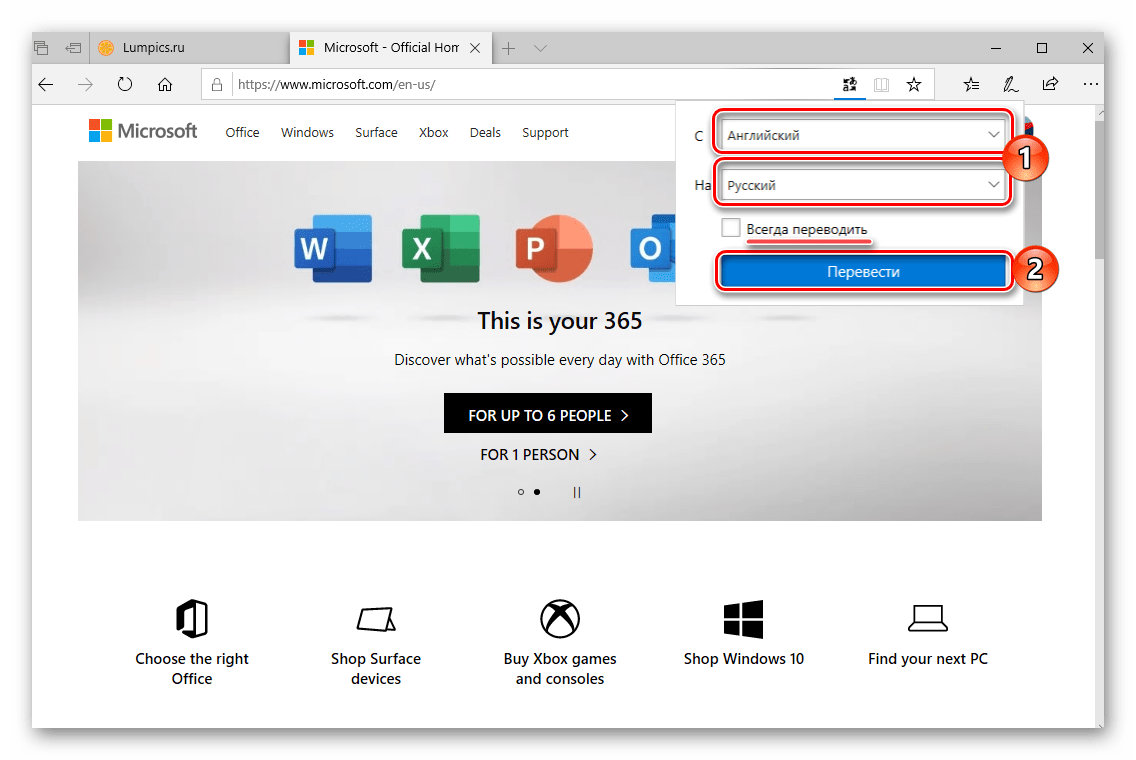Open the favorites hub icon
The width and height of the screenshot is (1136, 760).
[971, 85]
